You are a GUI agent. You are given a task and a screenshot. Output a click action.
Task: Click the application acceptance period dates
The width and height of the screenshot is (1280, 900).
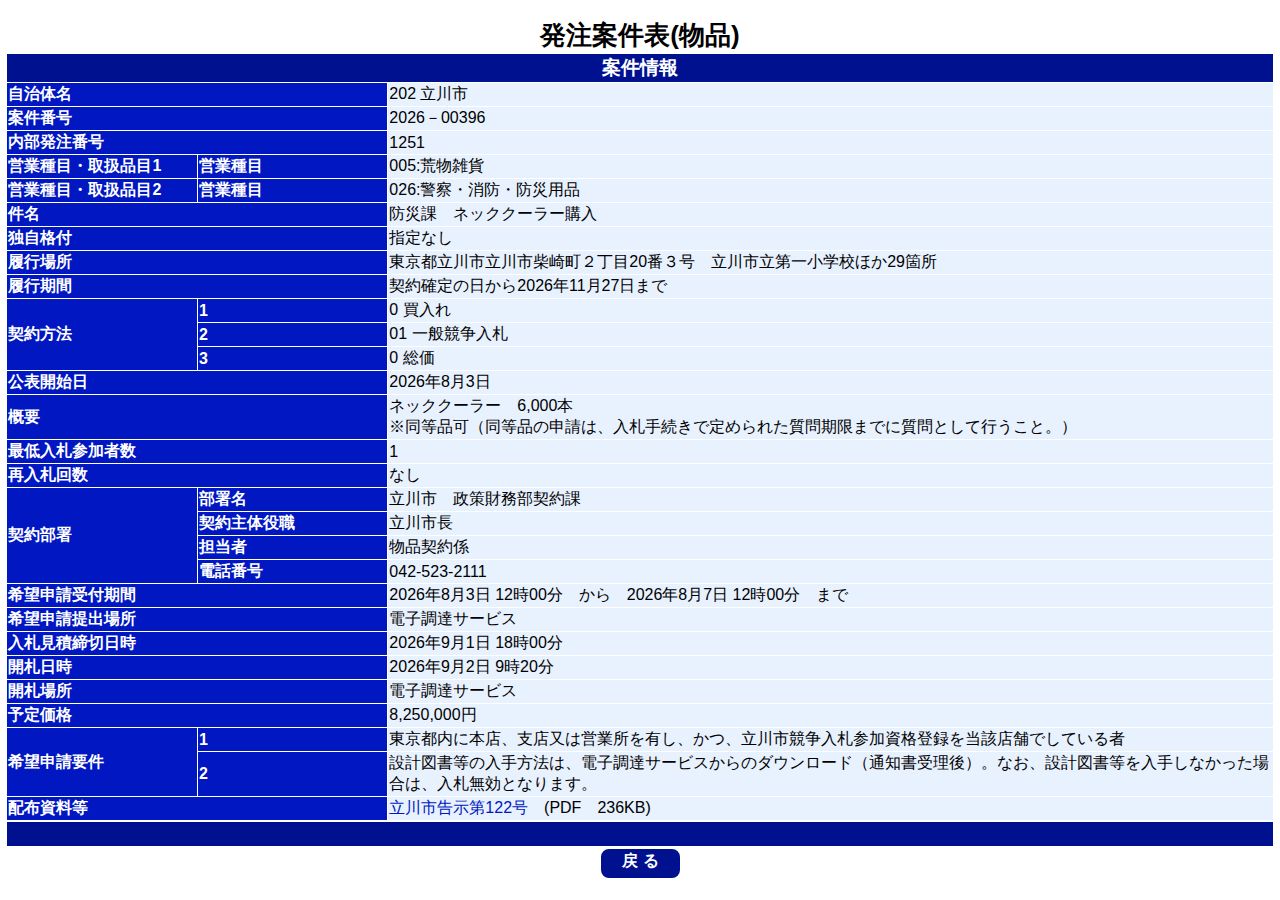[619, 595]
